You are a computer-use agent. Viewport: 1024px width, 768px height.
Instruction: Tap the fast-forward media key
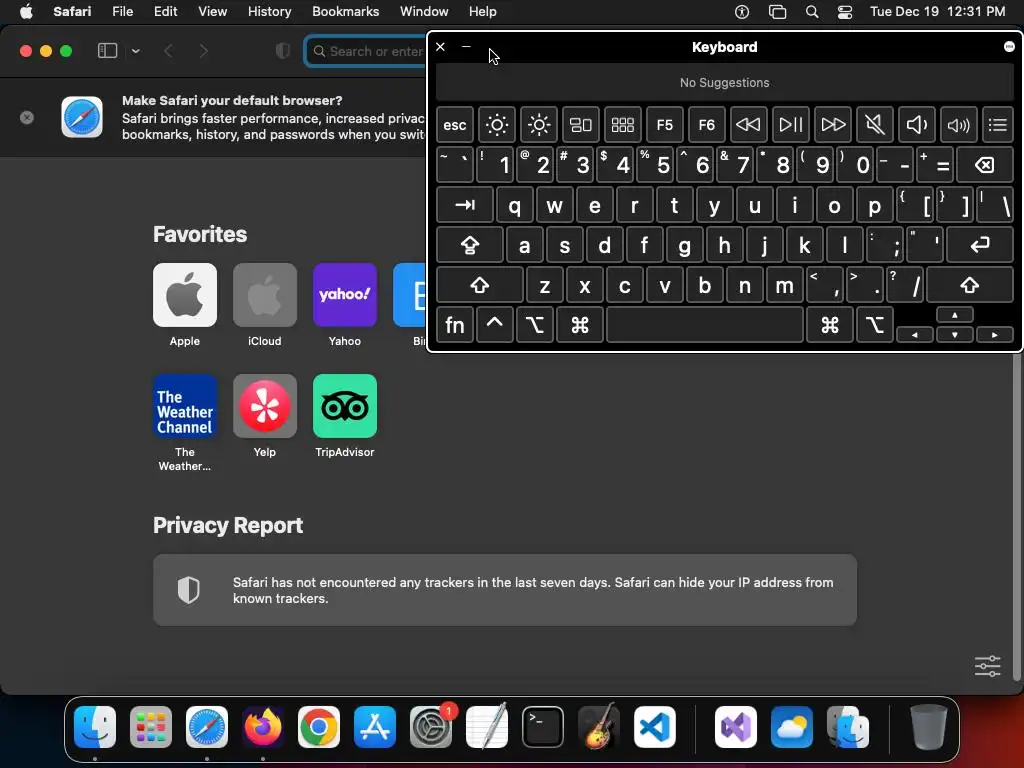coord(833,125)
